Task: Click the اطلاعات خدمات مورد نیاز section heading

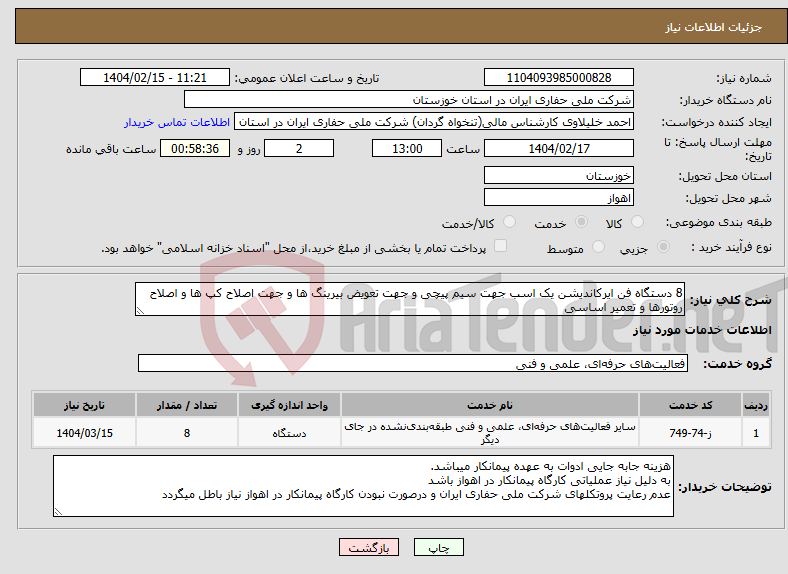Action: (702, 330)
